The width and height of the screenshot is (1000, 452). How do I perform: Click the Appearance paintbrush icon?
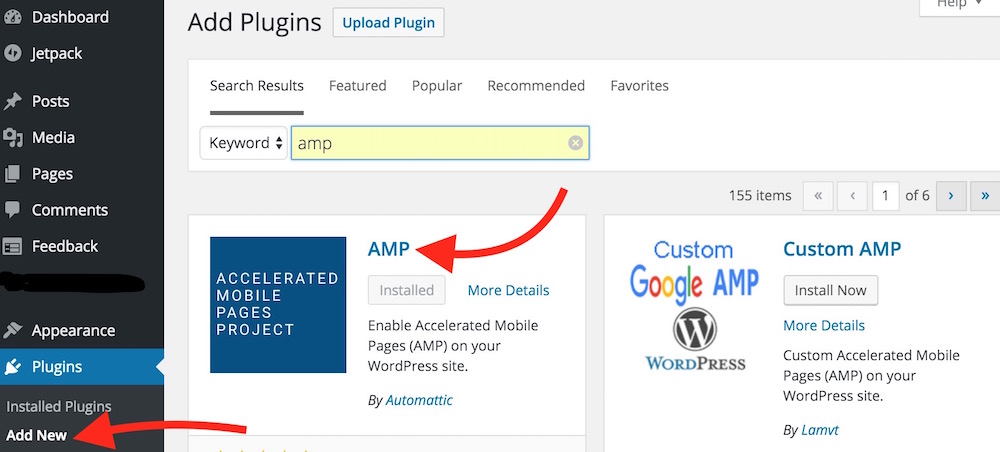pos(13,331)
